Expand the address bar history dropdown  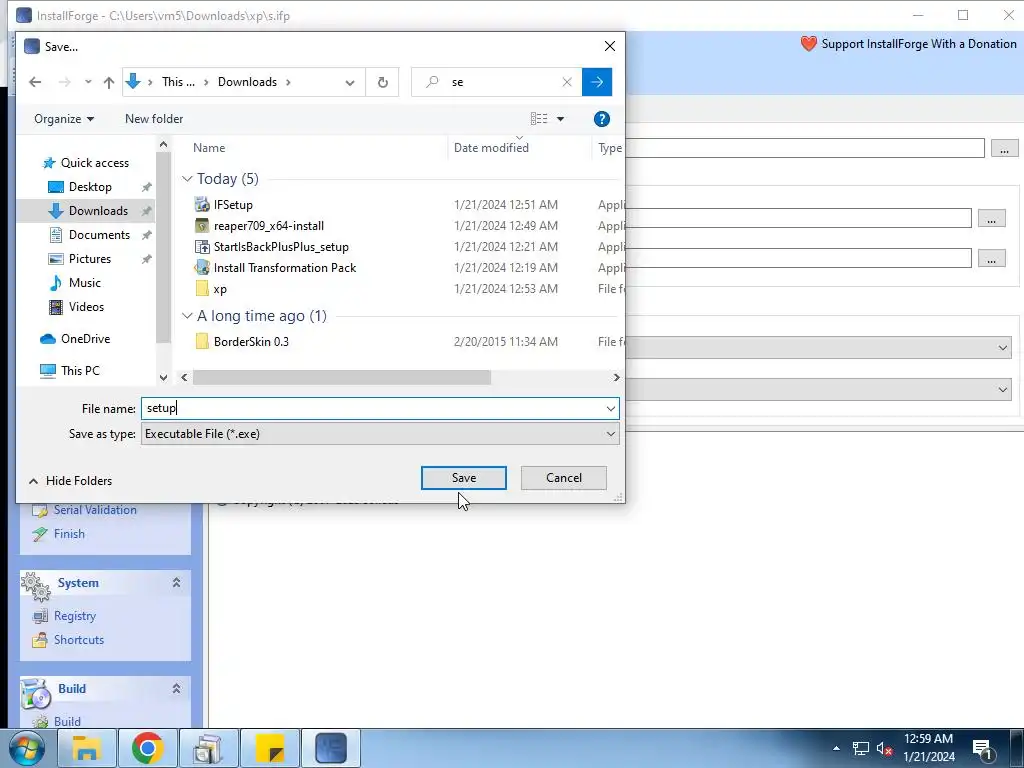click(x=350, y=82)
